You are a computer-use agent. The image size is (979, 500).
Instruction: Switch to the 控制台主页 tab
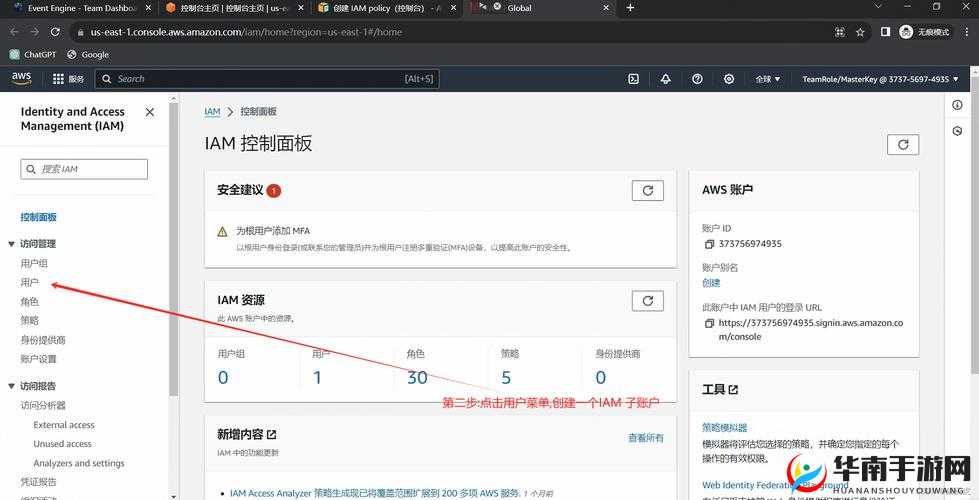(x=233, y=8)
